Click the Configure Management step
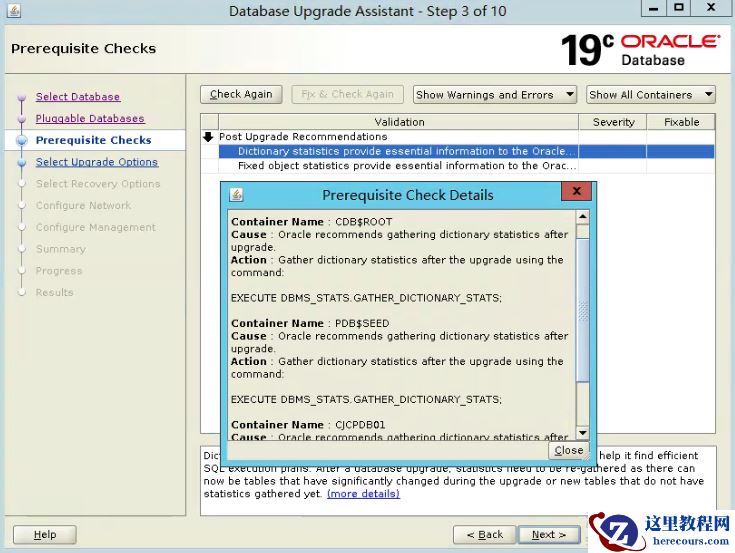 (96, 227)
